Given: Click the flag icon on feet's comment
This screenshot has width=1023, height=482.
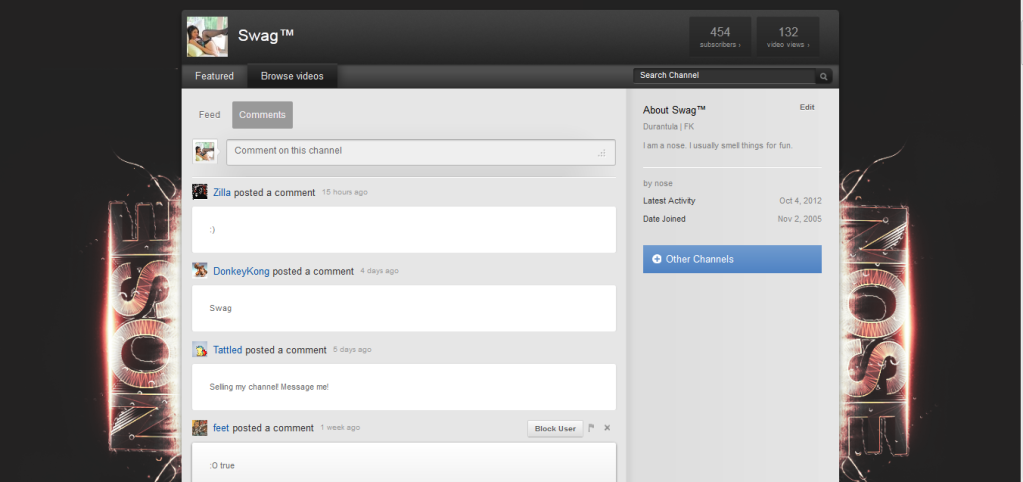Looking at the screenshot, I should click(x=591, y=428).
